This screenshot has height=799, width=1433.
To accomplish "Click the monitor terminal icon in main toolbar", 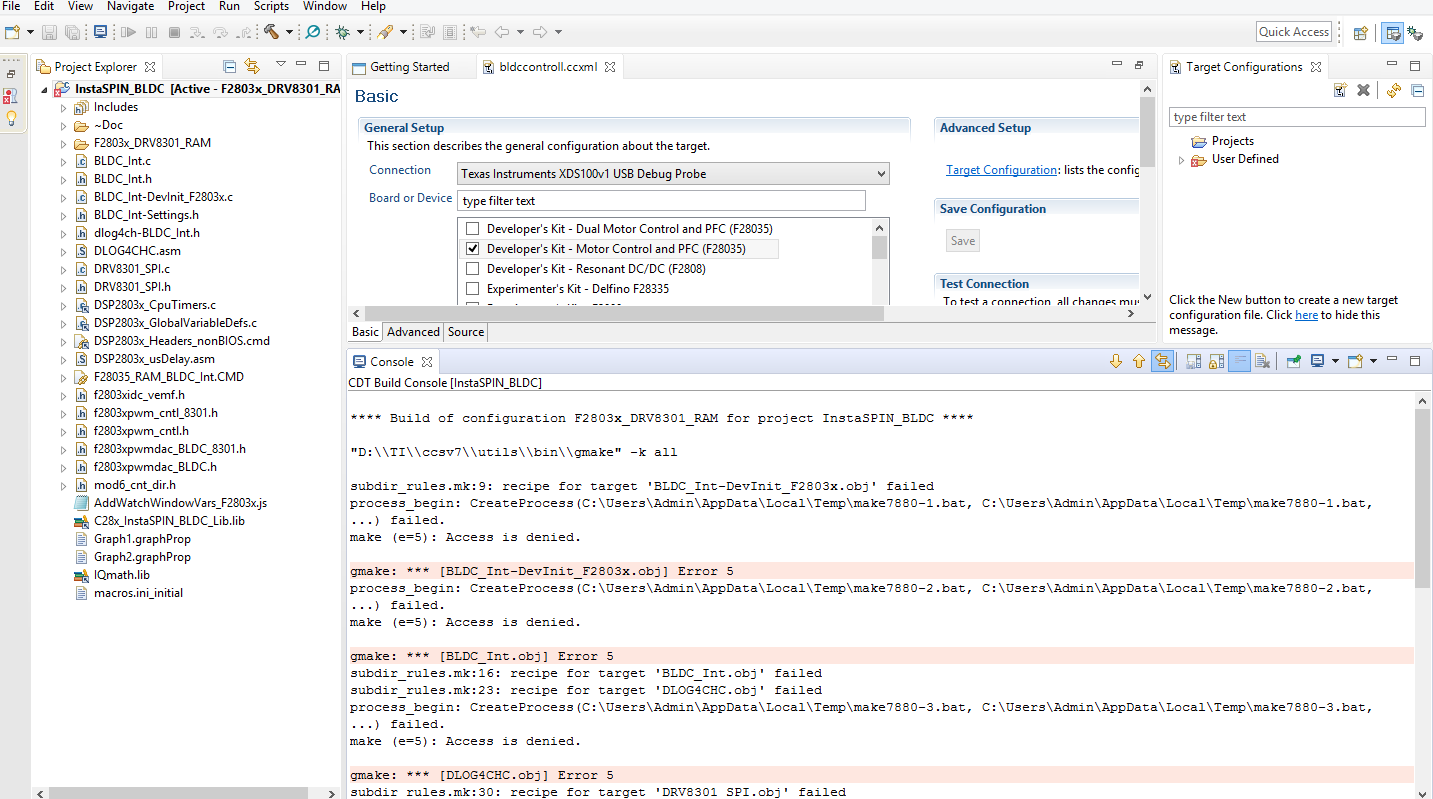I will coord(101,32).
